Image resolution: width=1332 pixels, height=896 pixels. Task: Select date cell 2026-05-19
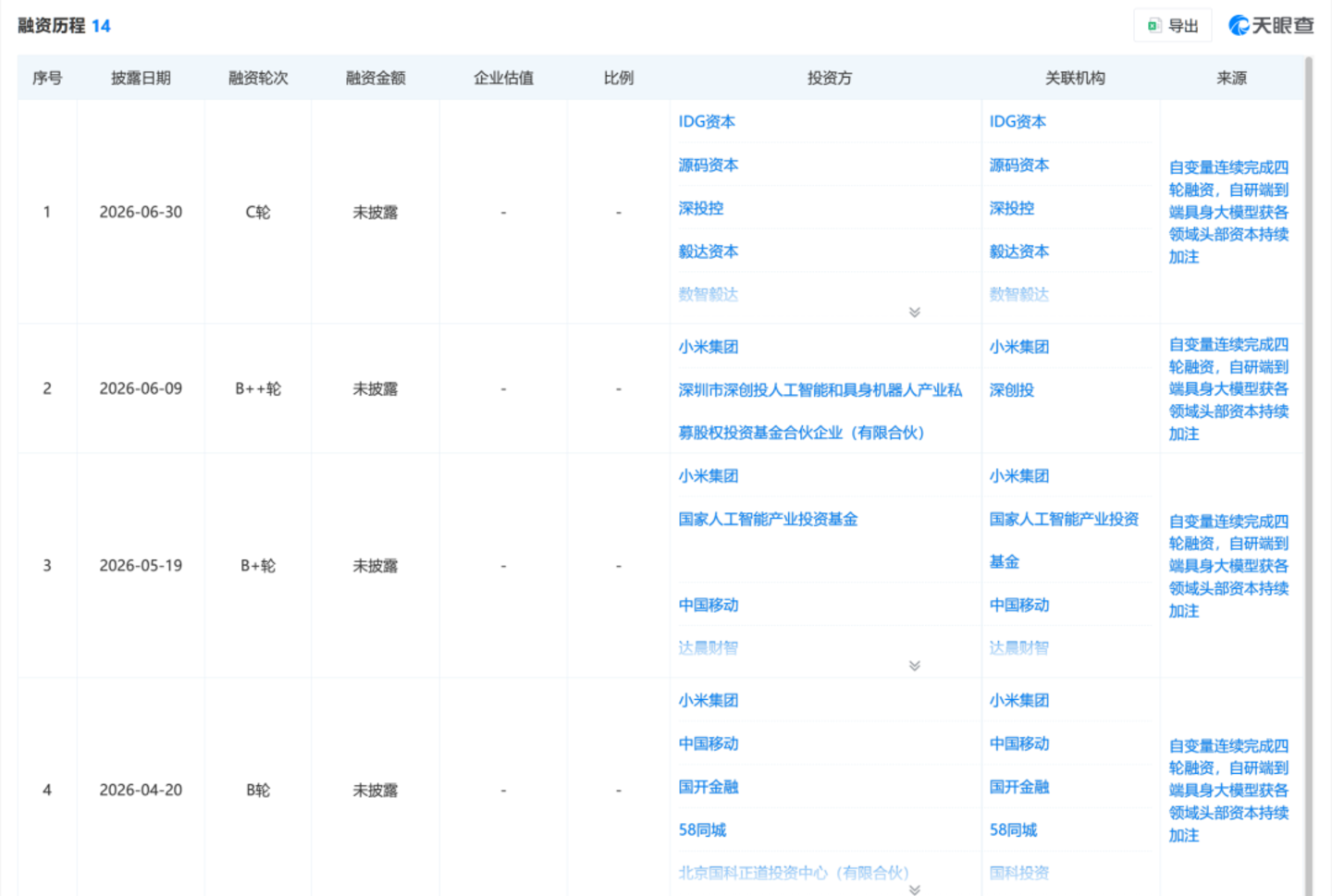click(141, 566)
